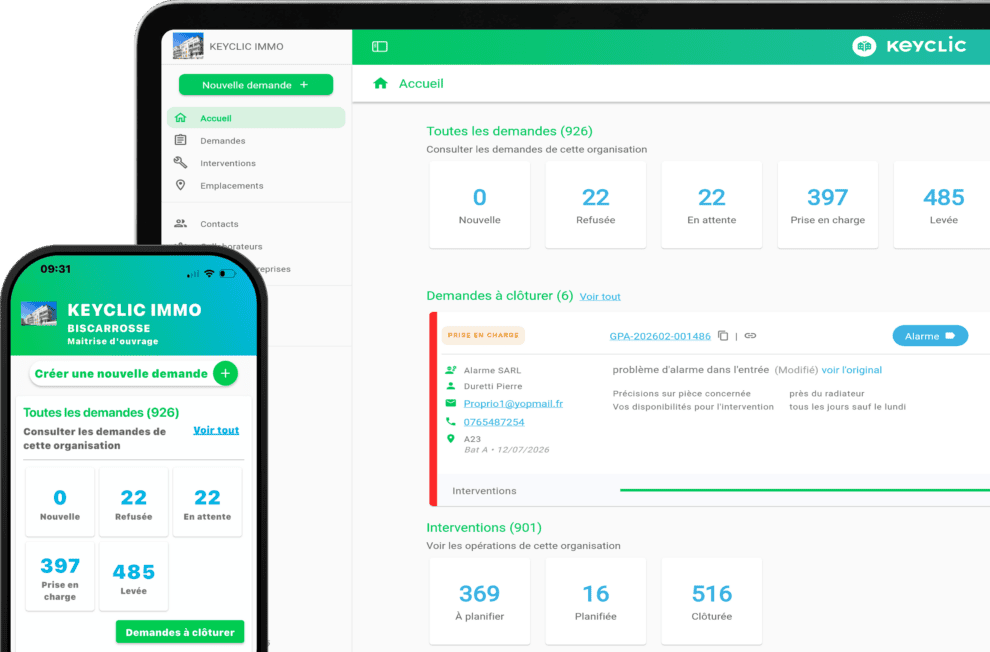Tap Créer une nouvelle demande on phone

pos(134,374)
